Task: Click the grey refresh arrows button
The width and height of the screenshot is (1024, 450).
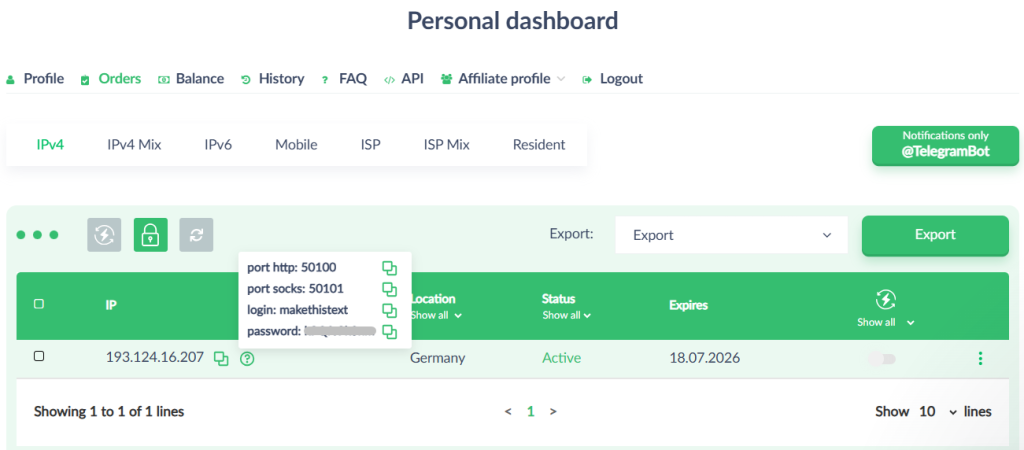Action: coord(197,235)
